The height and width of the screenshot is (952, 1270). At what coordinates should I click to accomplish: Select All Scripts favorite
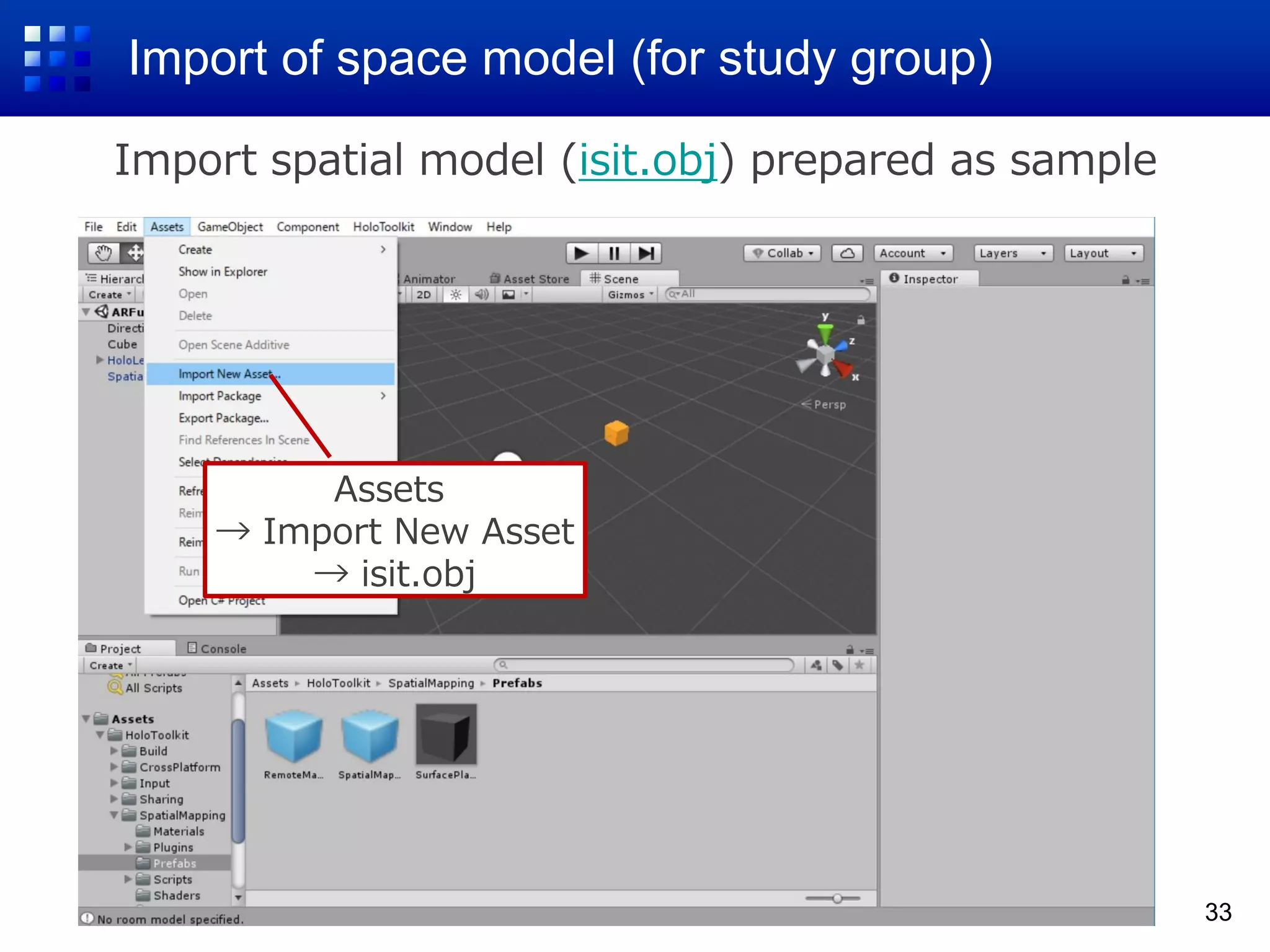point(145,687)
